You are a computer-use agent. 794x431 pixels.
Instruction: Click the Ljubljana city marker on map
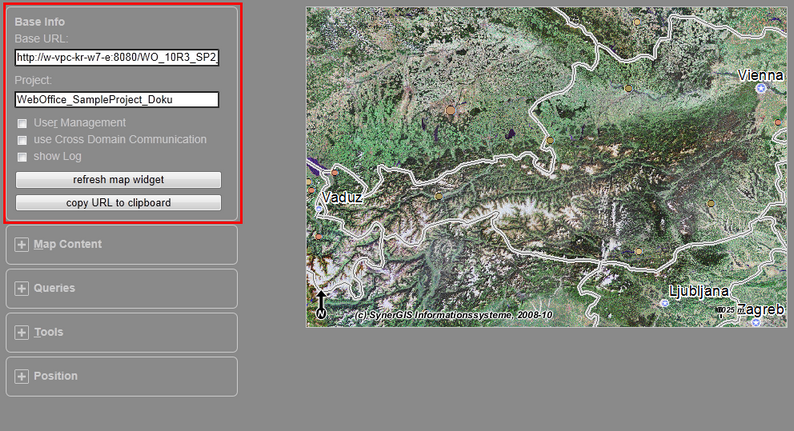[665, 303]
